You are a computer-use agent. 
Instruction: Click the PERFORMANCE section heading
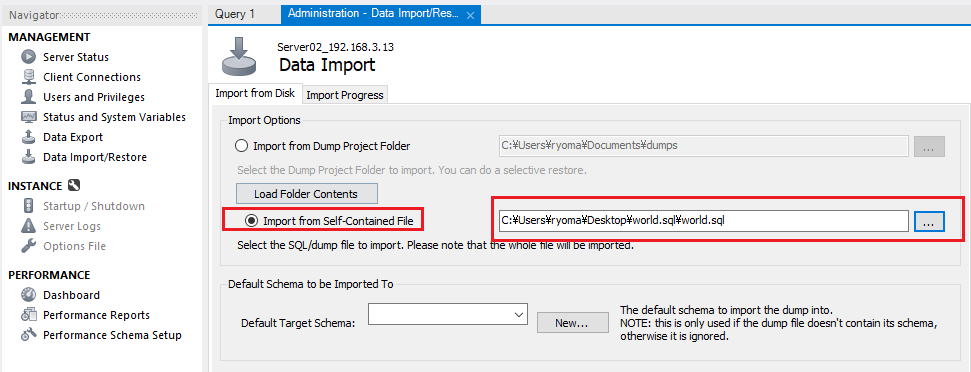click(49, 275)
